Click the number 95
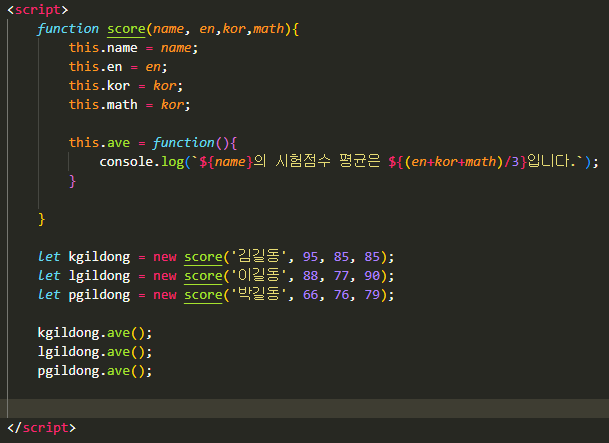The width and height of the screenshot is (609, 443). coord(310,257)
